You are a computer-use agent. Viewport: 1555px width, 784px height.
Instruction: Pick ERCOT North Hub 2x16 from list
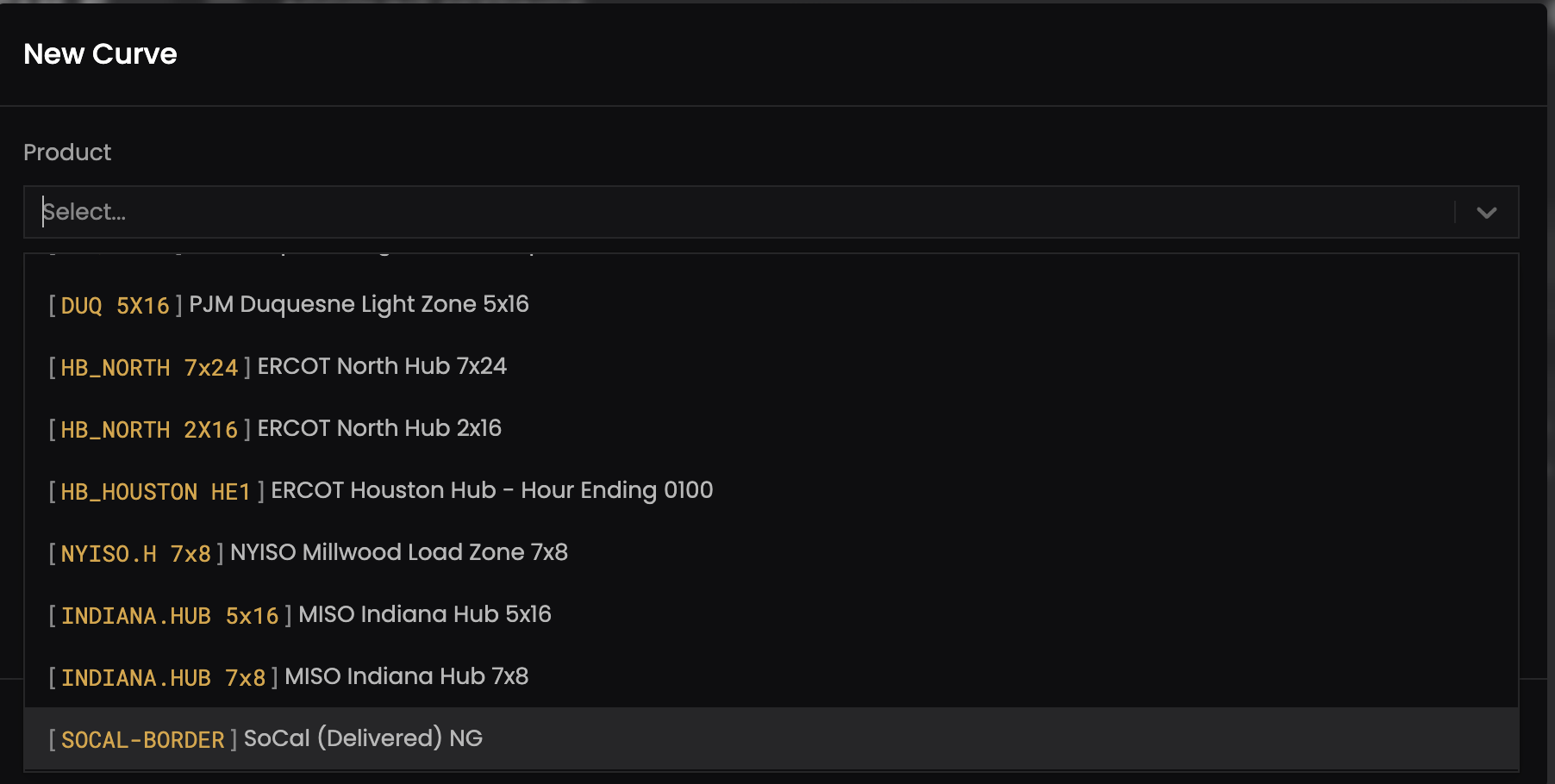coord(379,428)
